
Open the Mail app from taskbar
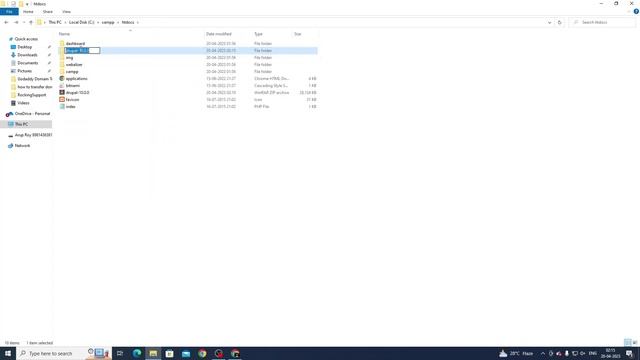click(x=186, y=353)
